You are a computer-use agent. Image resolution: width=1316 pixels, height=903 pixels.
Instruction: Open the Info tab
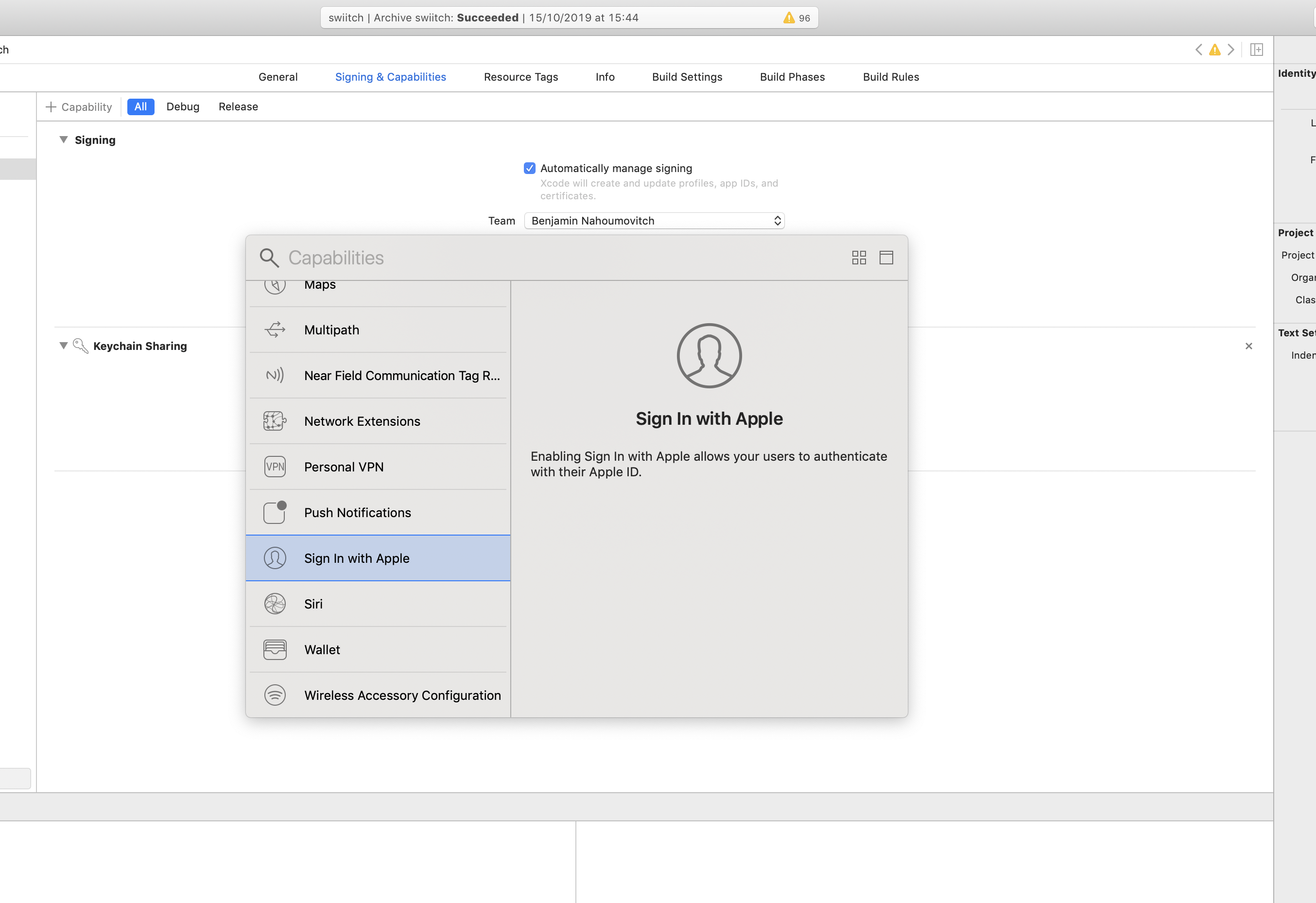[605, 77]
